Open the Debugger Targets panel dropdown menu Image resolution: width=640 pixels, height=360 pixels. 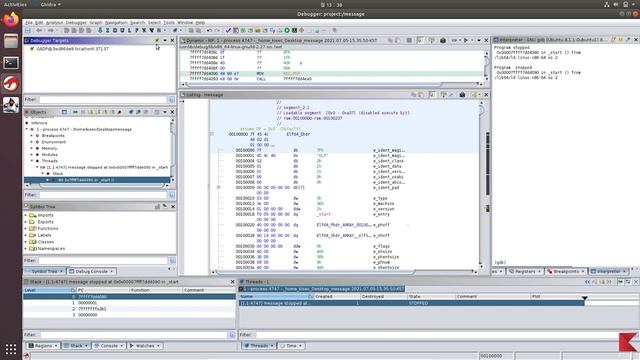pos(165,40)
